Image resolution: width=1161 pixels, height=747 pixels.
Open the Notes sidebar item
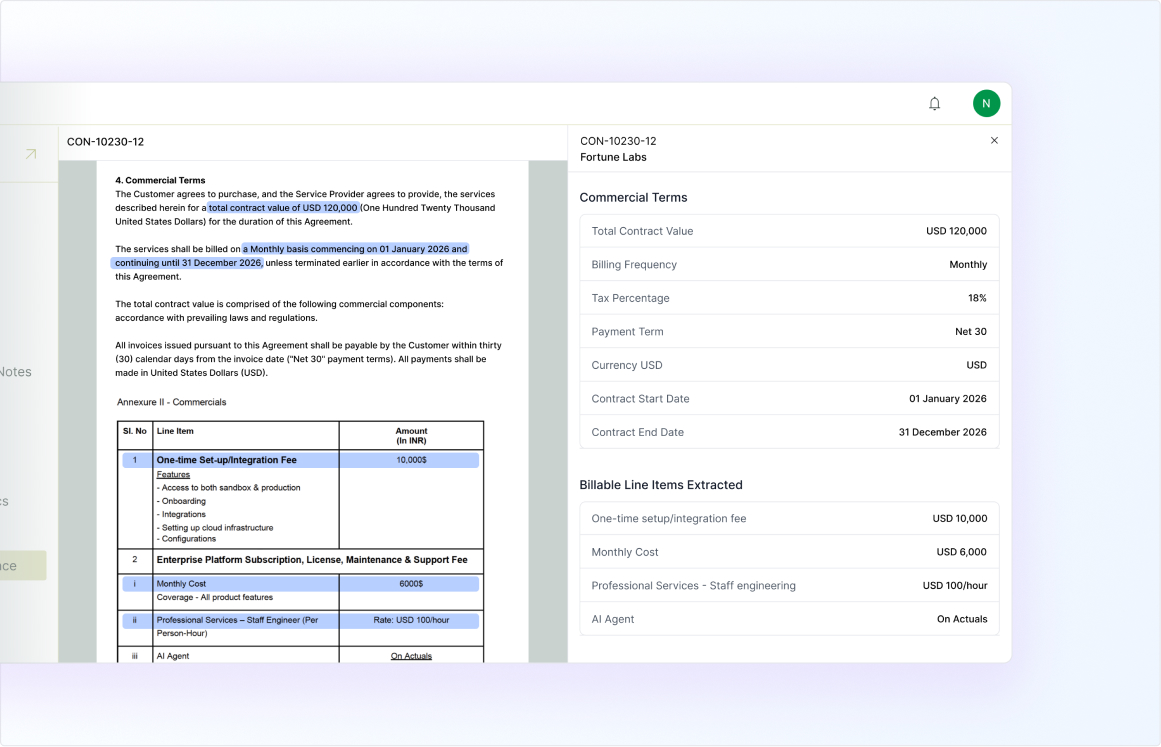16,372
